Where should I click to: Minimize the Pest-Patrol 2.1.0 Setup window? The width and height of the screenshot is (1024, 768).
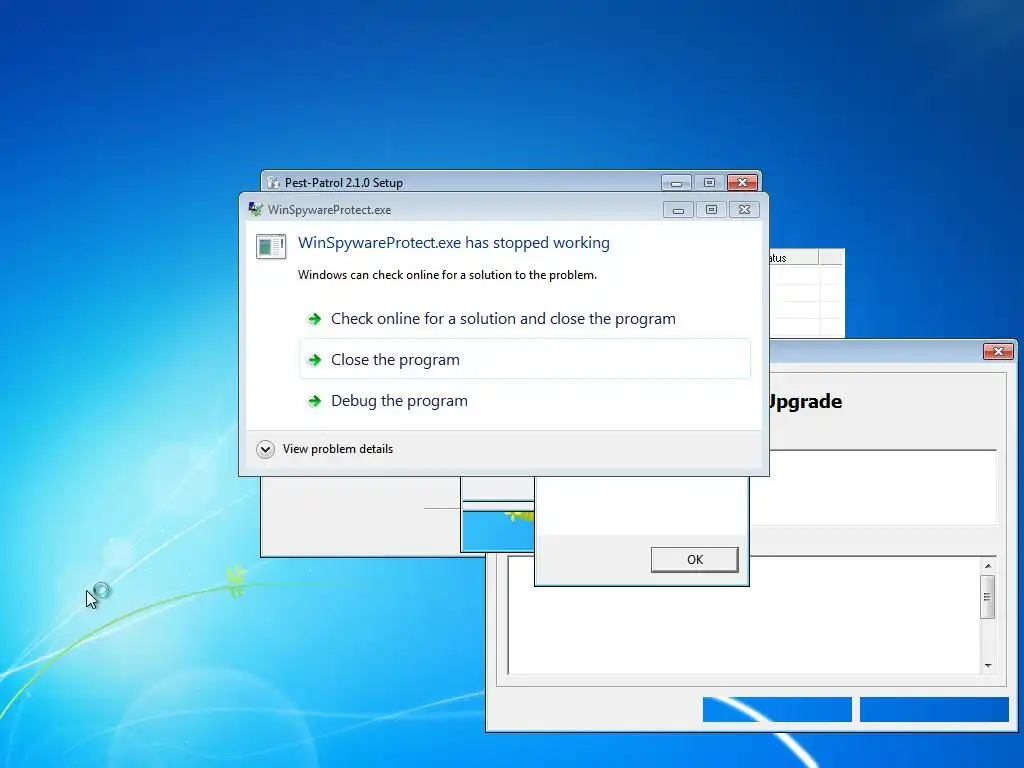[676, 182]
